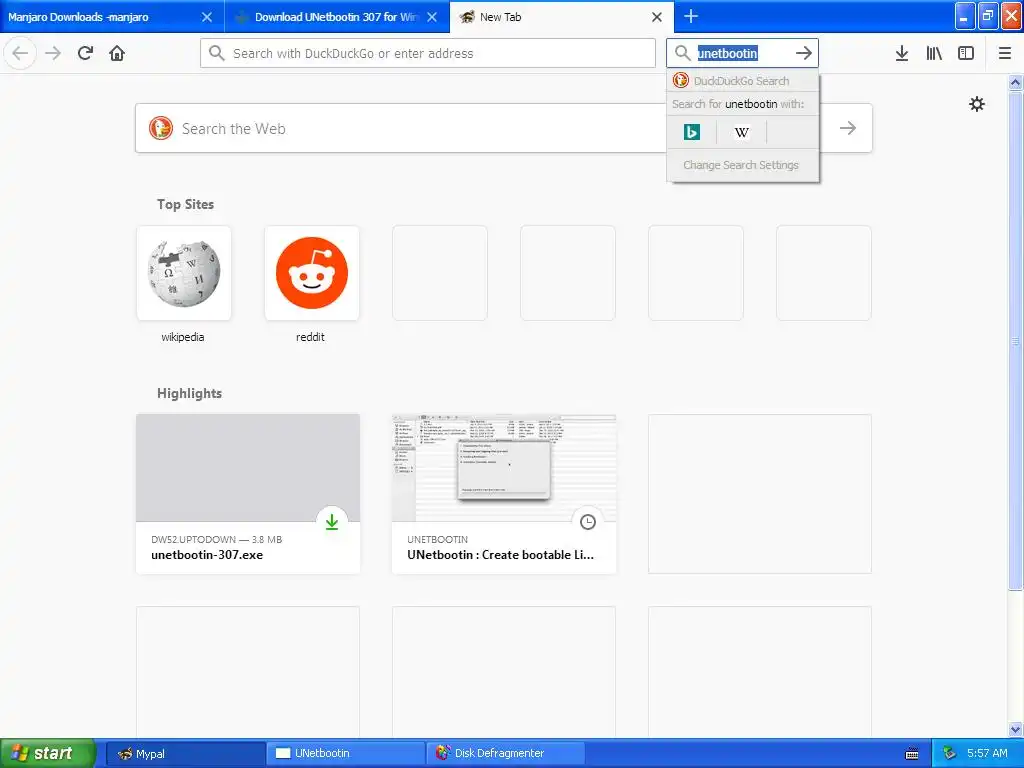Screen dimensions: 1024x768
Task: Search unetbootin with Bing engine
Action: coord(692,133)
